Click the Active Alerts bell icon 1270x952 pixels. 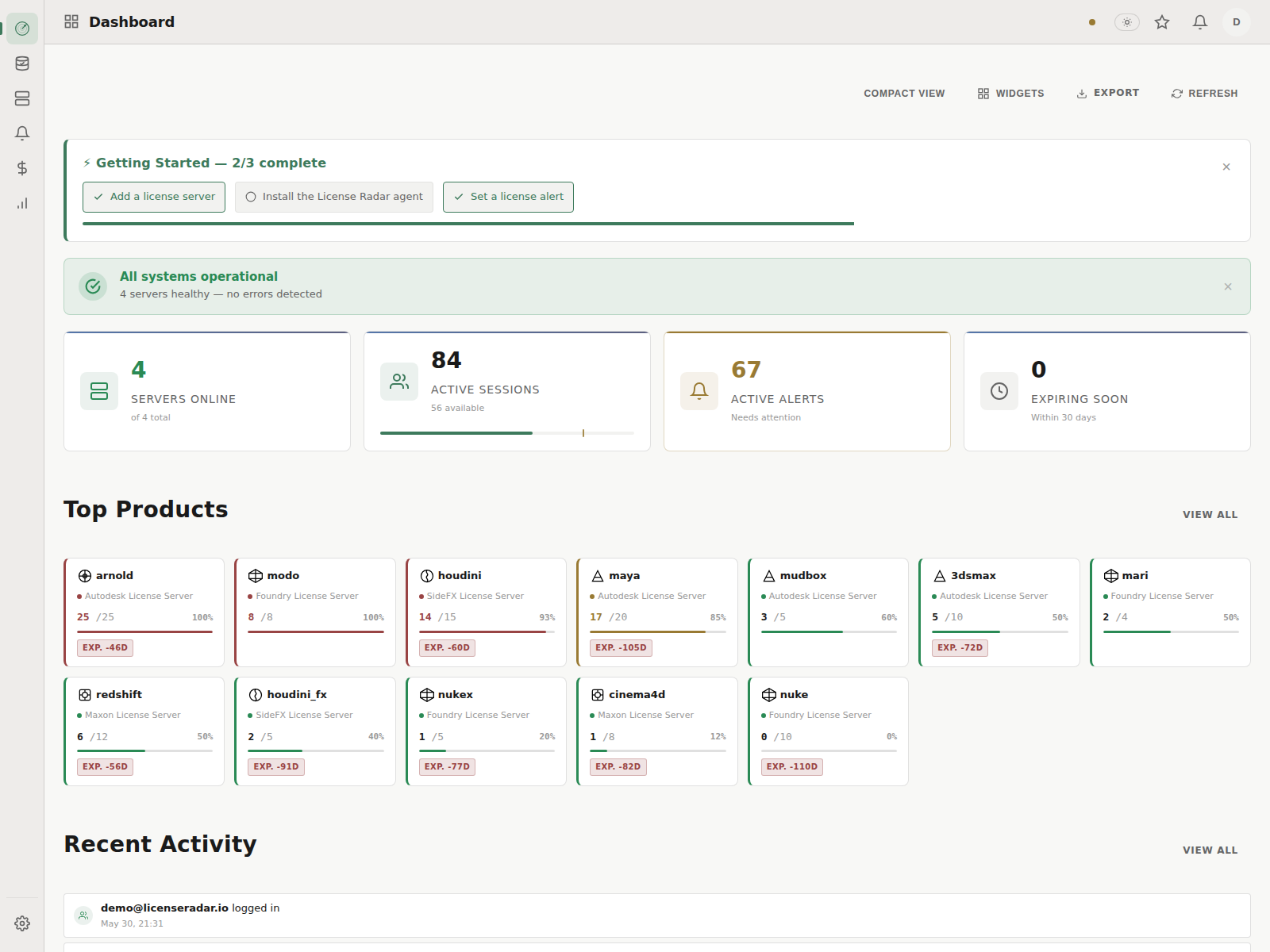click(699, 391)
